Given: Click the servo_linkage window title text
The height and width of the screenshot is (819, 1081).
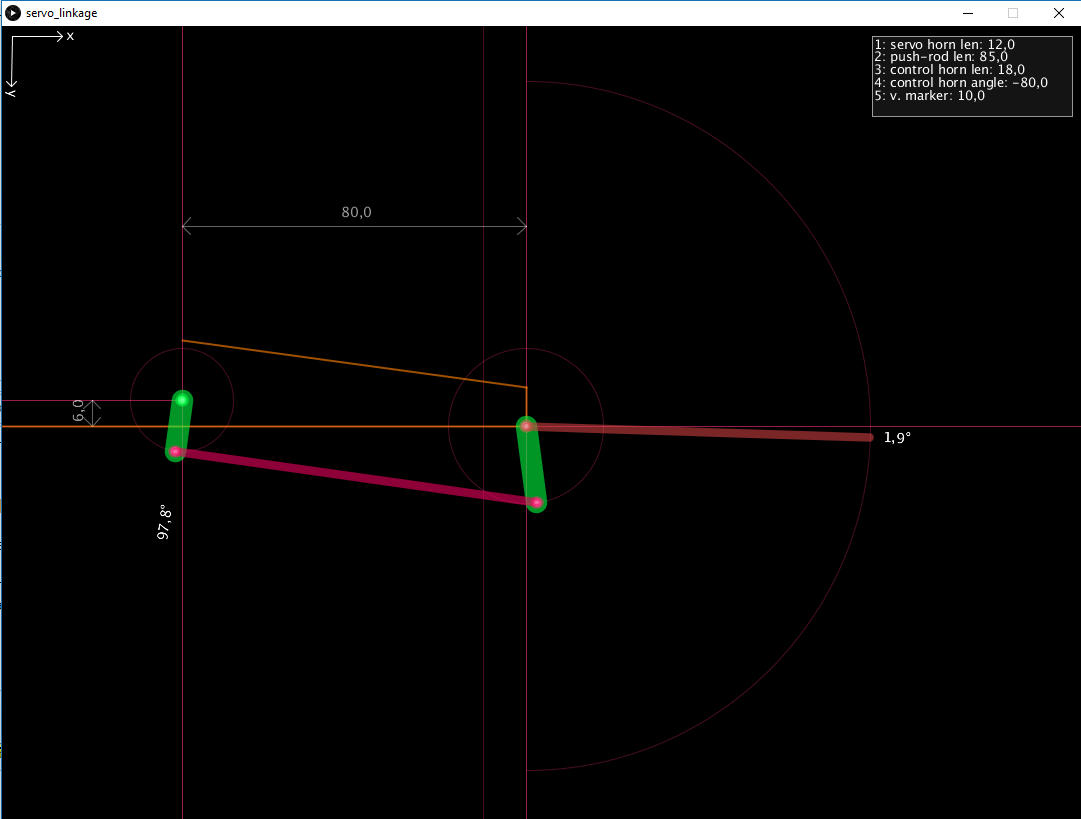Looking at the screenshot, I should (61, 13).
